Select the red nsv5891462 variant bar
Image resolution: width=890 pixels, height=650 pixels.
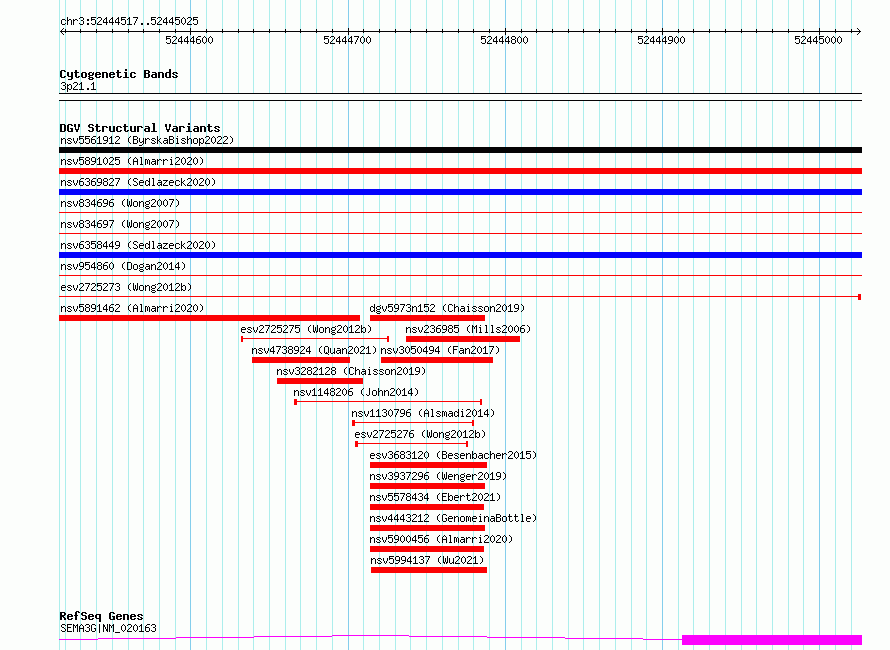point(209,318)
